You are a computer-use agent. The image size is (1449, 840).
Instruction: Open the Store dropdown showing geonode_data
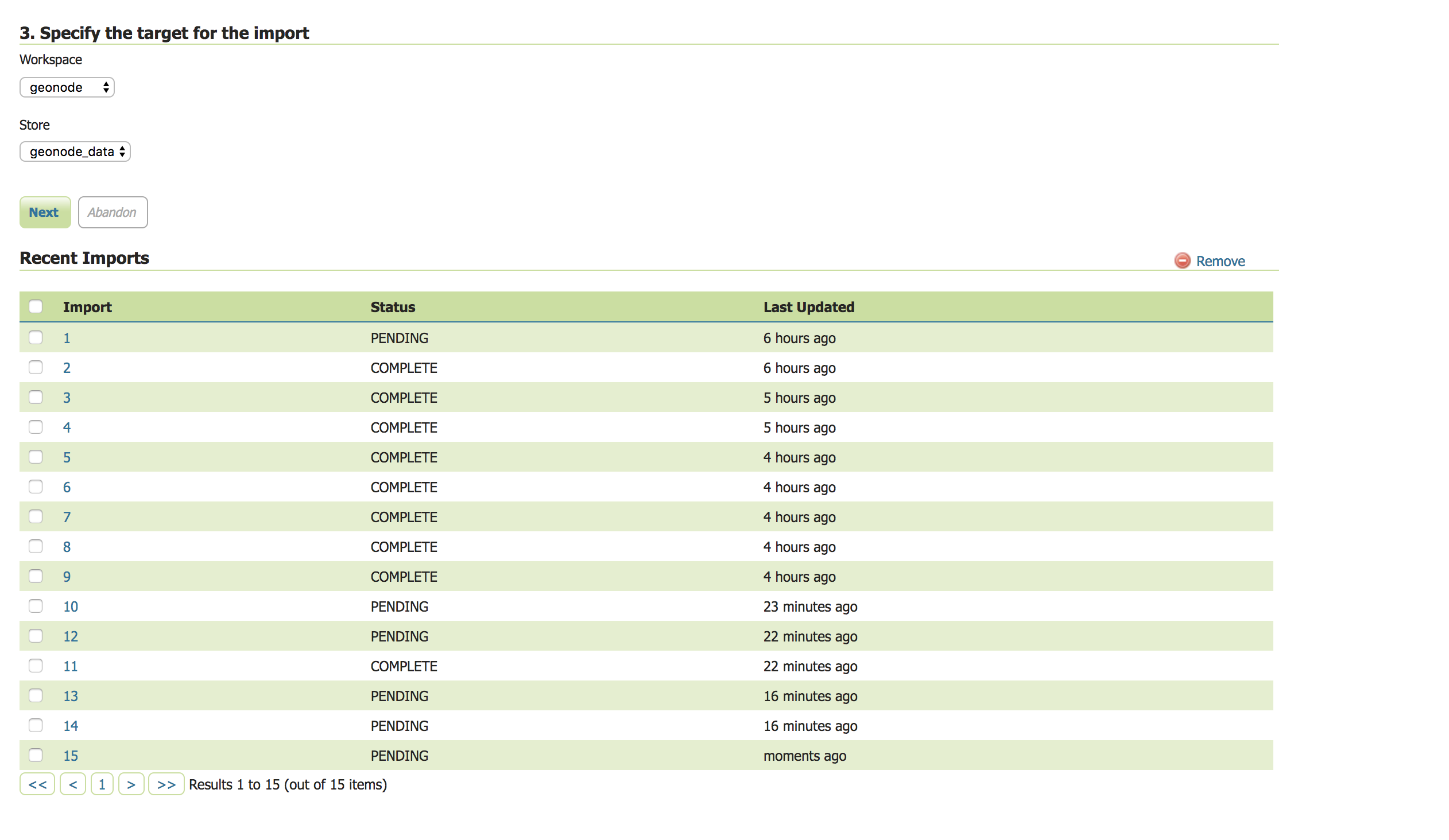[74, 151]
